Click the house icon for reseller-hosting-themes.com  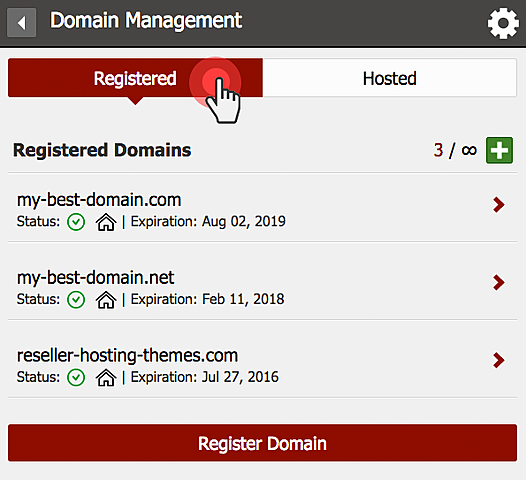(106, 378)
